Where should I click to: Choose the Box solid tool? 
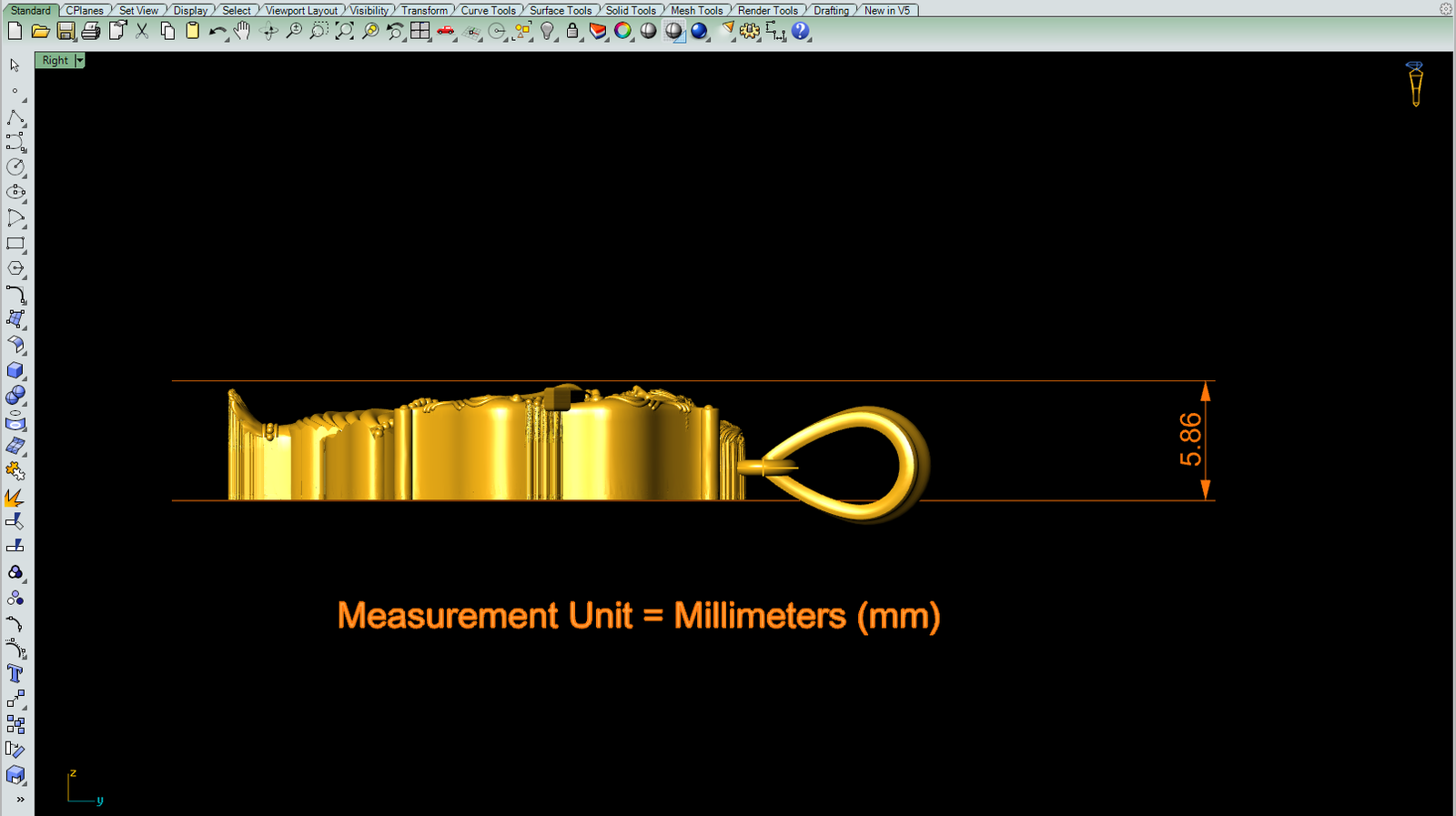(15, 370)
